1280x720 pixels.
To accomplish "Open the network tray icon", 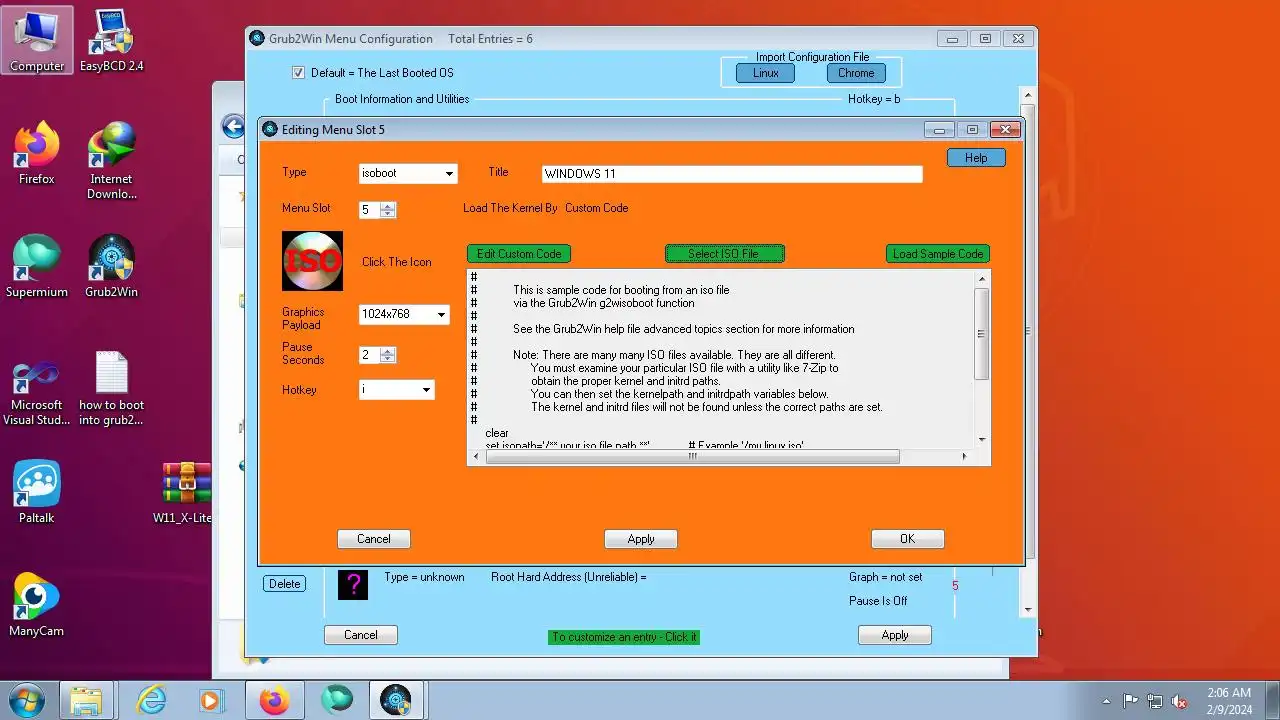I will [1155, 701].
